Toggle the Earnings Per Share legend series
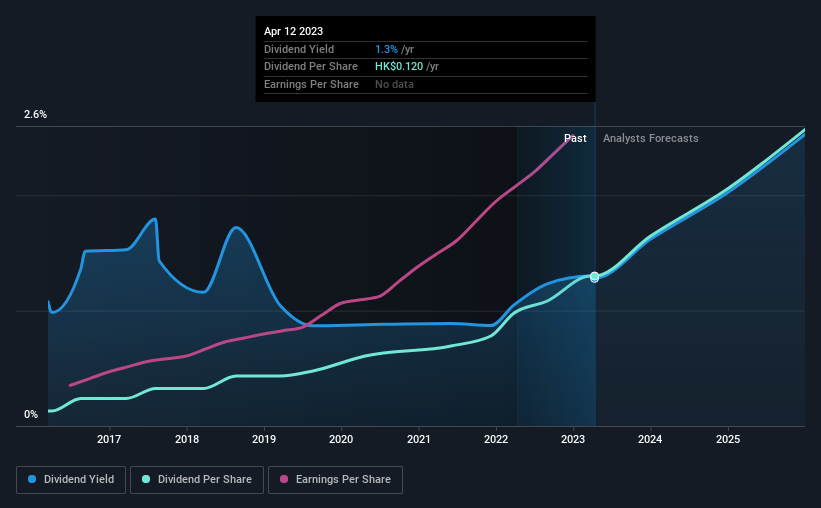 point(335,480)
